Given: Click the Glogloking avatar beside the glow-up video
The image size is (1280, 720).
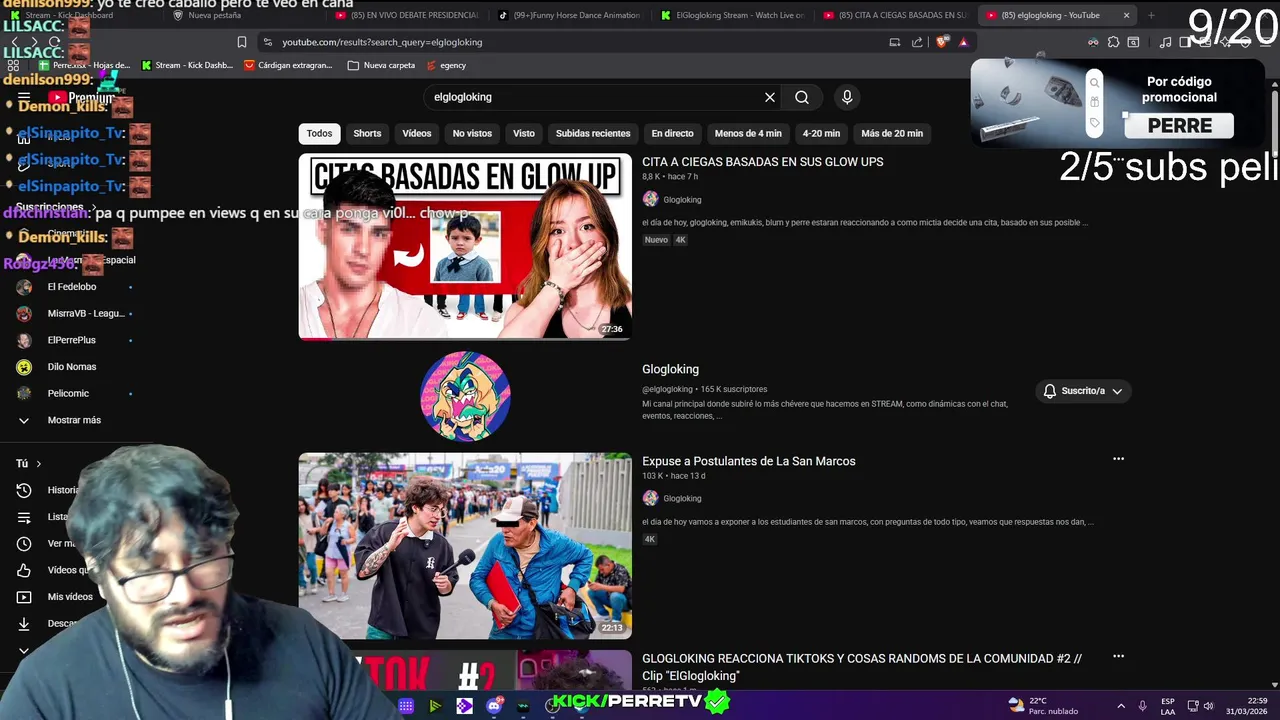Looking at the screenshot, I should click(x=650, y=199).
